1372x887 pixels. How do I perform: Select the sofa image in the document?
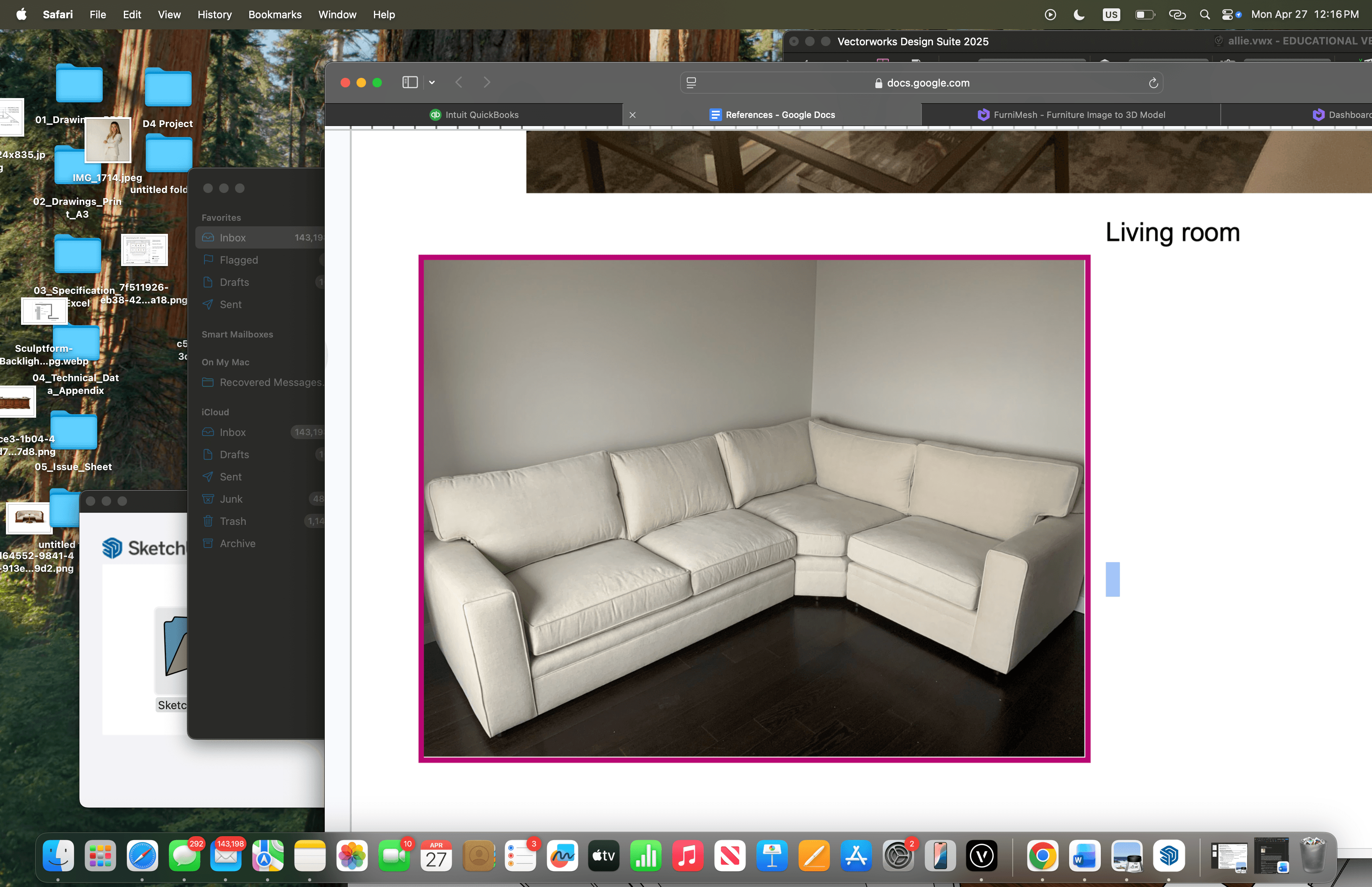pyautogui.click(x=754, y=509)
